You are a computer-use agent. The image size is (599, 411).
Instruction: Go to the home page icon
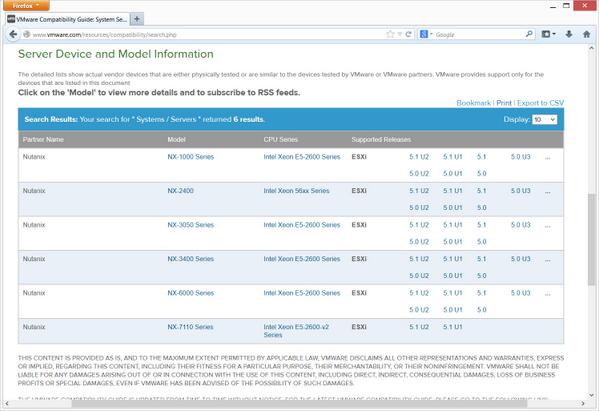click(586, 34)
